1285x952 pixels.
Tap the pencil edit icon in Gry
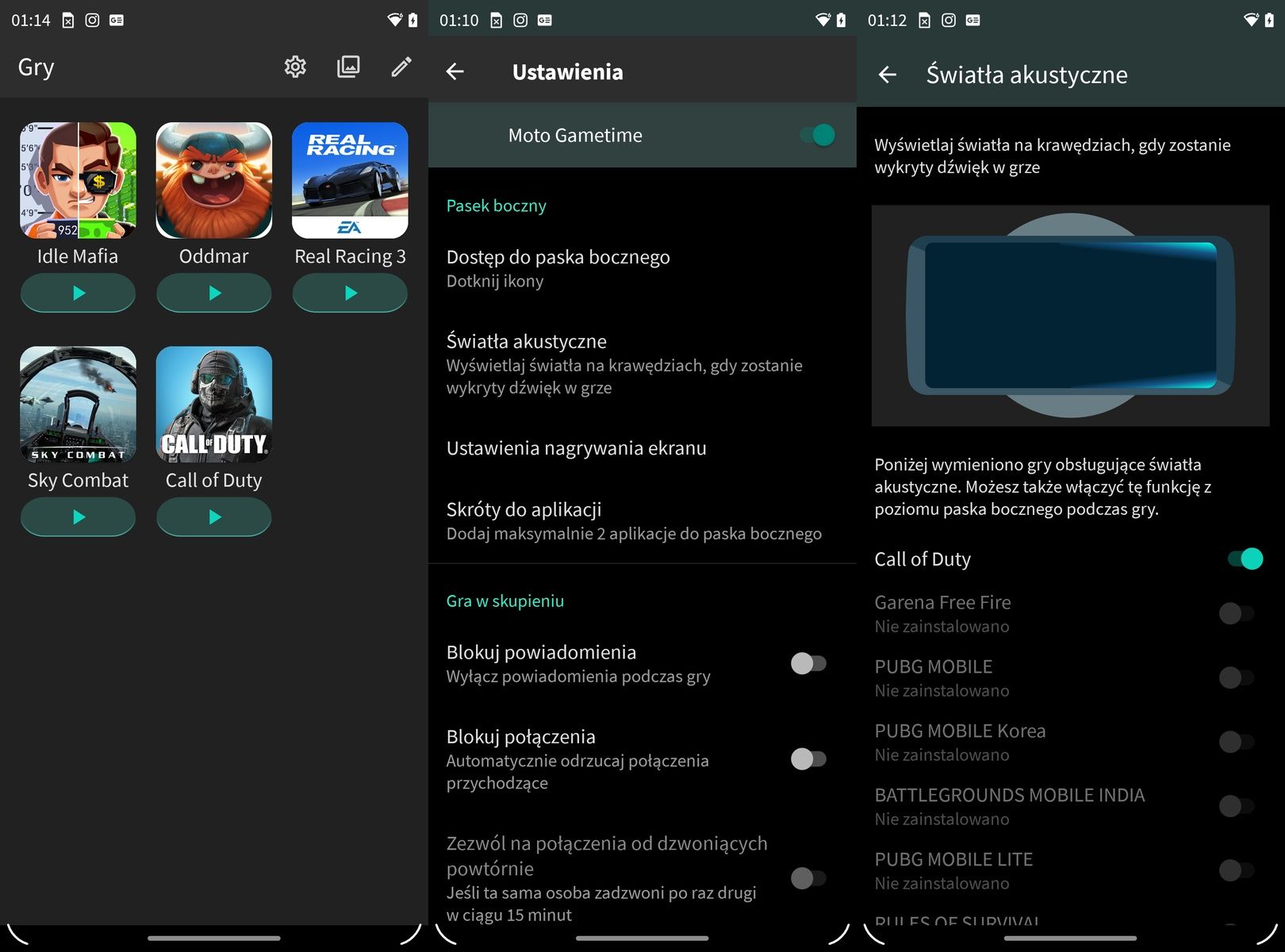pos(401,67)
